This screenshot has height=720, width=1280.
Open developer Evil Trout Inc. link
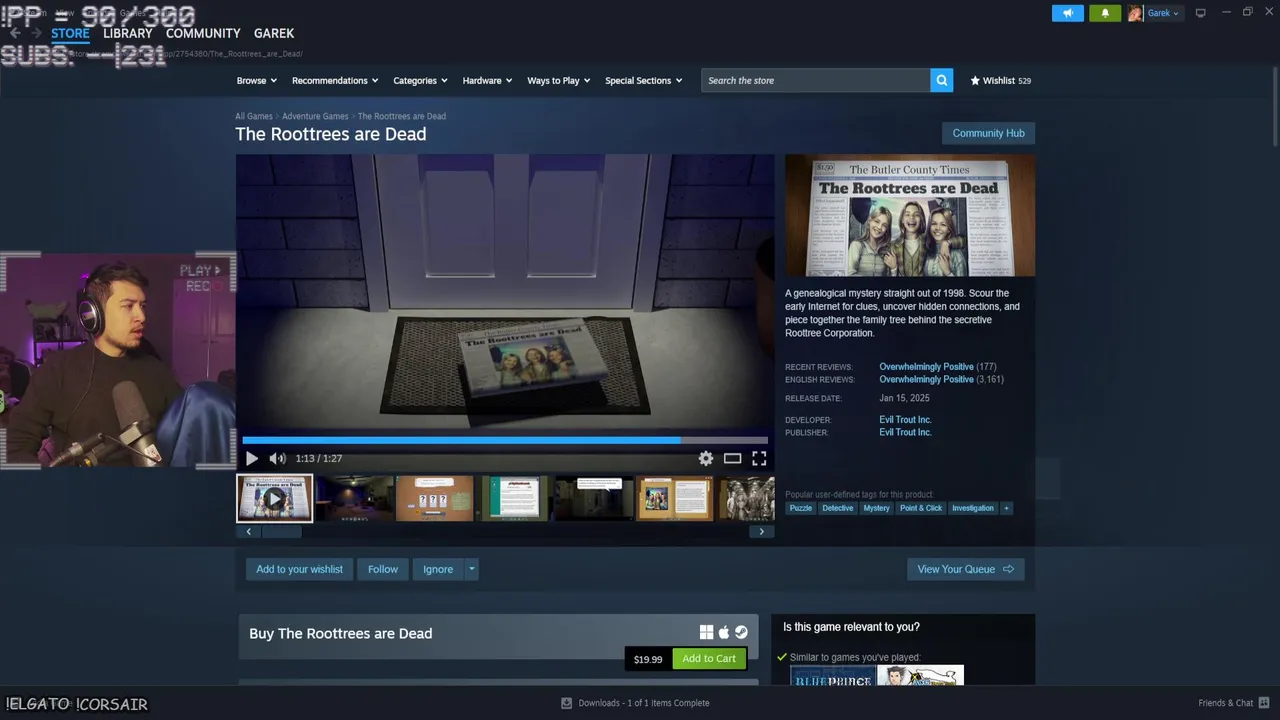(x=905, y=420)
